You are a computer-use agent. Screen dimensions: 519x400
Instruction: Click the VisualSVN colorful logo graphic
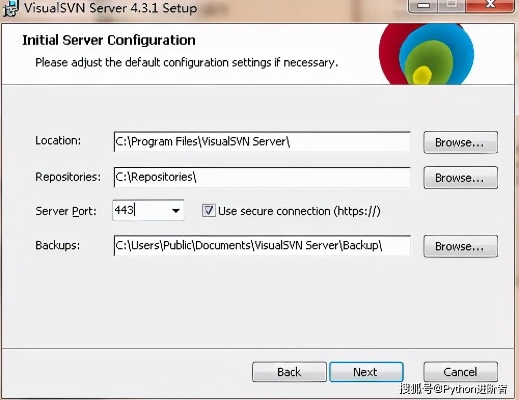coord(426,54)
